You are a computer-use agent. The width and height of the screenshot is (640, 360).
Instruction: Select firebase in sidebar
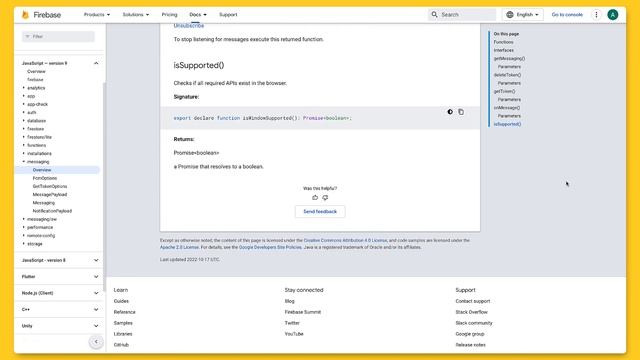click(35, 80)
